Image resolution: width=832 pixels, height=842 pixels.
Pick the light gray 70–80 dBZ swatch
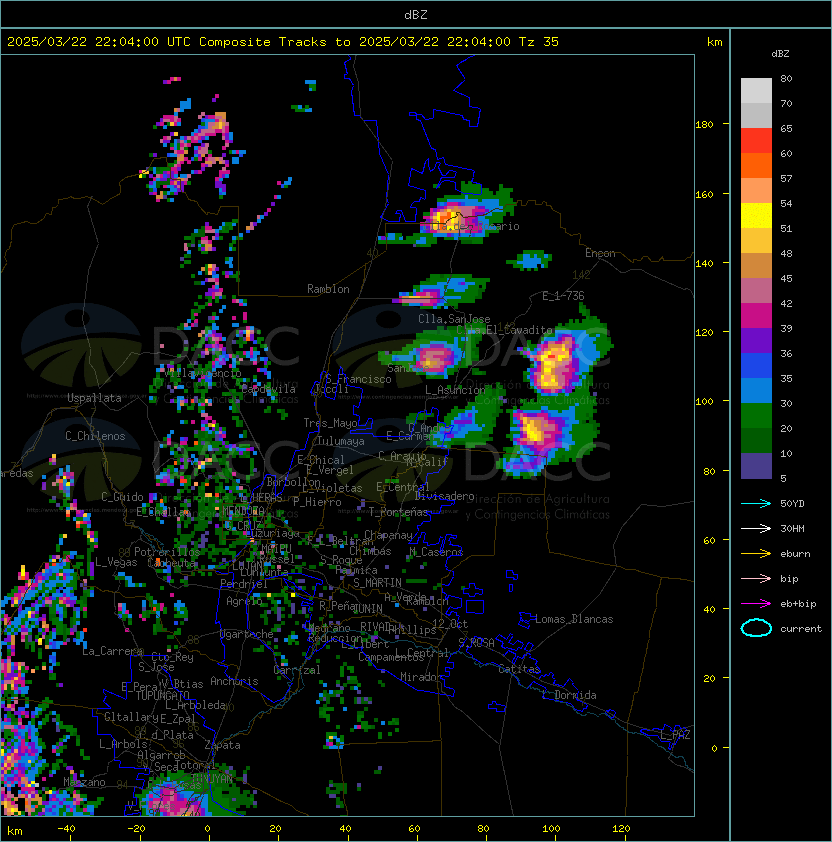pos(756,91)
